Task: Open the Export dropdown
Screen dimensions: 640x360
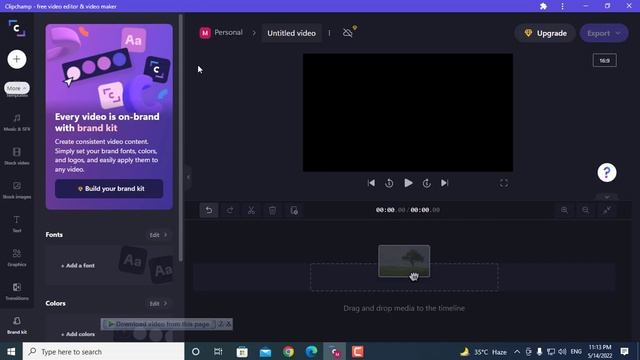Action: point(604,33)
